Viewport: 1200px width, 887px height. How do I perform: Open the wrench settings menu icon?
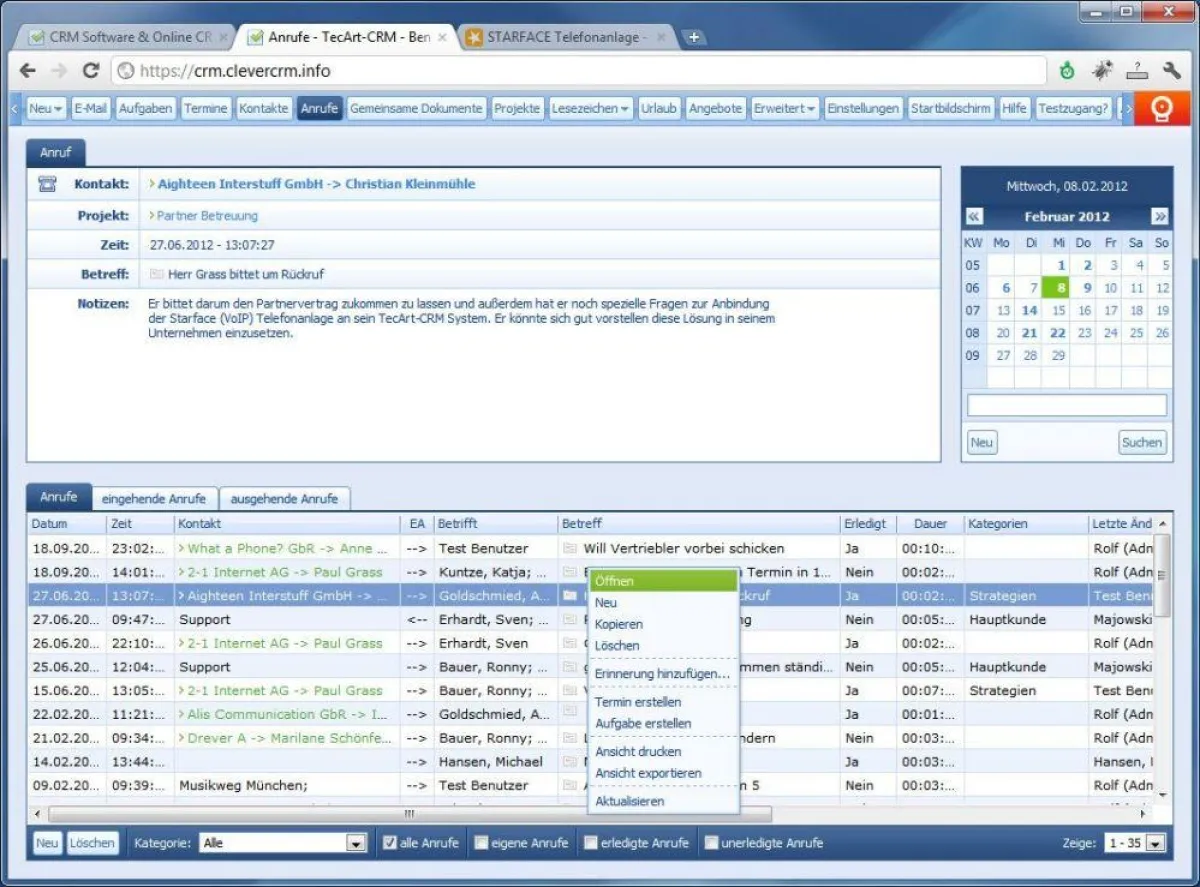[x=1171, y=71]
